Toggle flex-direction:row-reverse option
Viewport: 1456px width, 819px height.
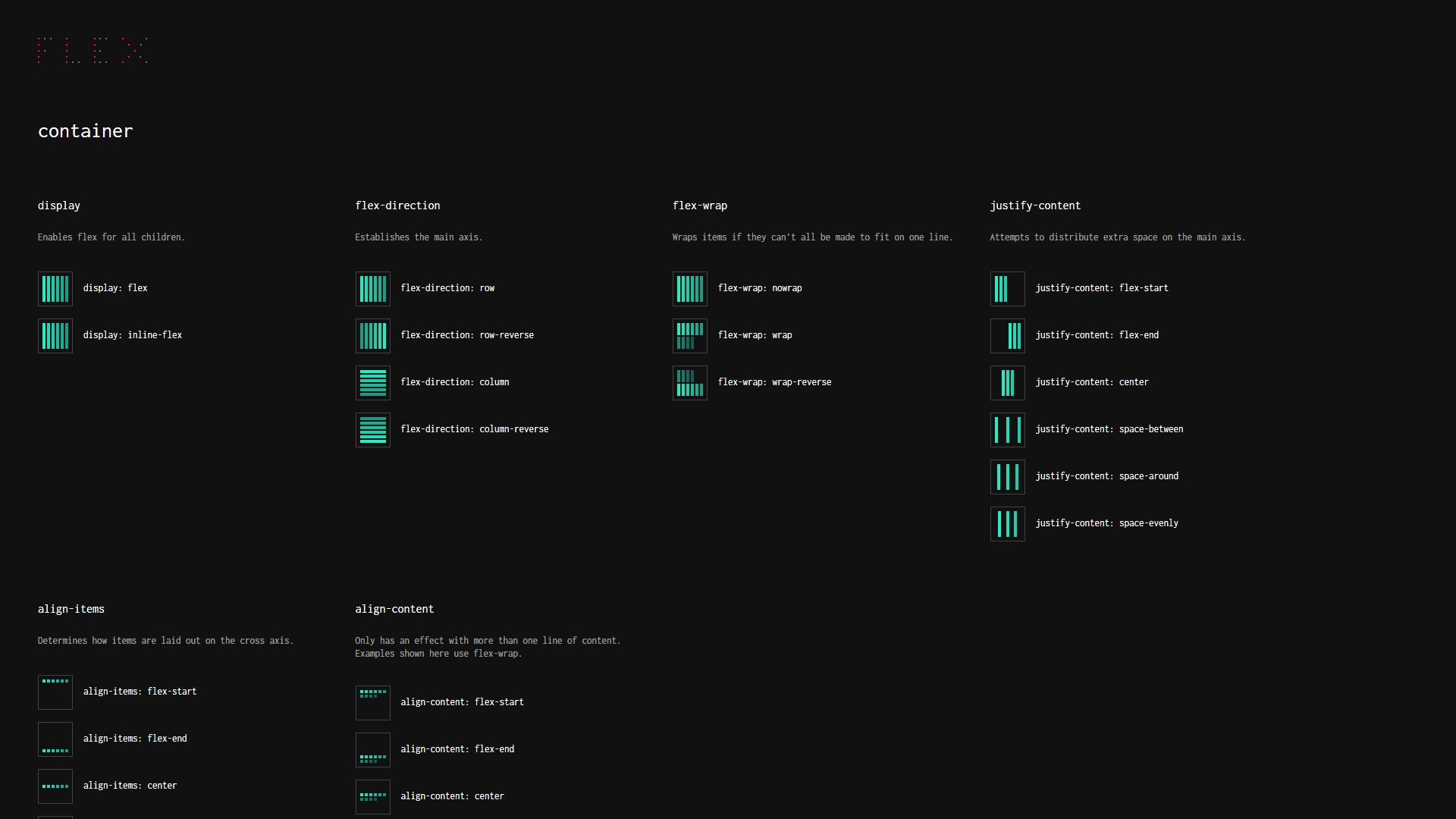[372, 335]
